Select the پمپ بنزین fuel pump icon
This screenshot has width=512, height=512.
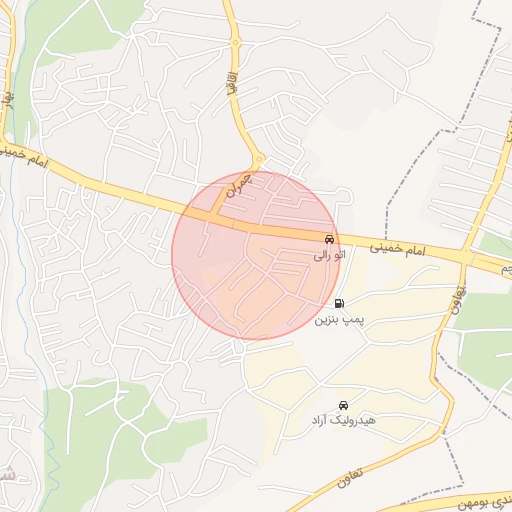339,303
